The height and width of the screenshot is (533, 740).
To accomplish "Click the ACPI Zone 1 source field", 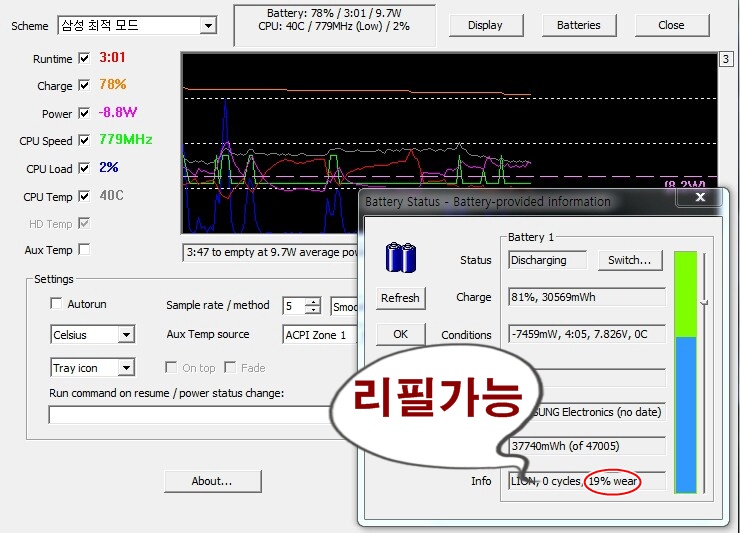I will coord(320,335).
